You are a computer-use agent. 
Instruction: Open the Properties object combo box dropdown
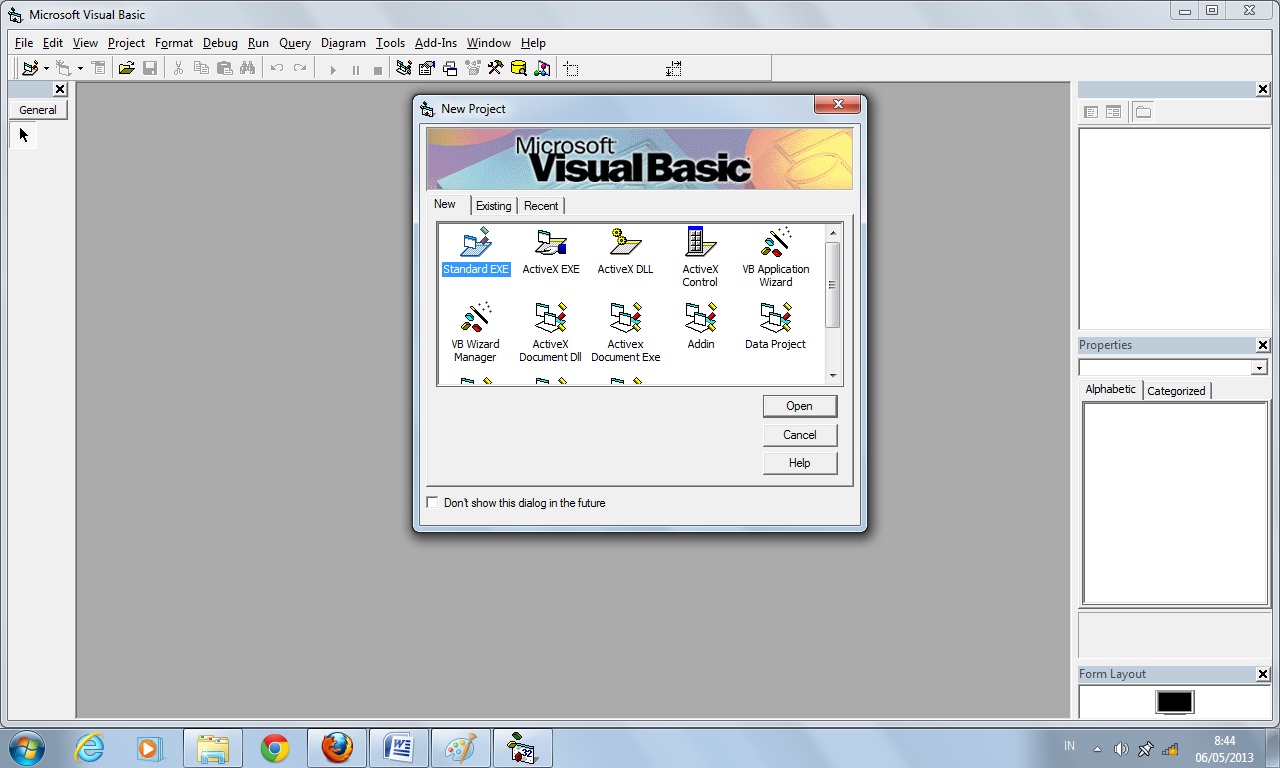(x=1259, y=368)
